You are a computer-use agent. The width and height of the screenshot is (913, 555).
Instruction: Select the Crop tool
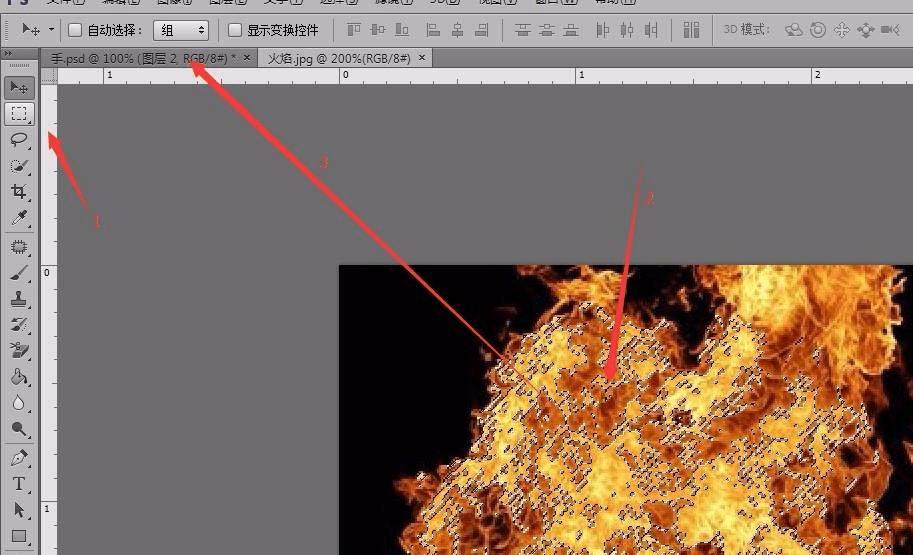pyautogui.click(x=19, y=192)
